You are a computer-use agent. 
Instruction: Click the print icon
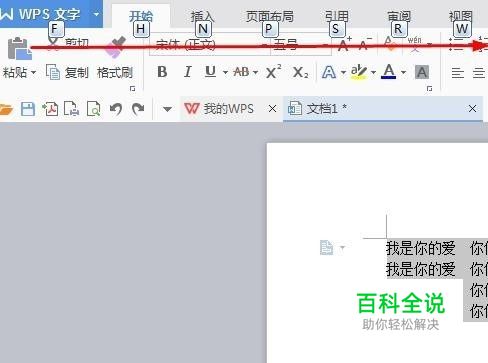pyautogui.click(x=72, y=109)
